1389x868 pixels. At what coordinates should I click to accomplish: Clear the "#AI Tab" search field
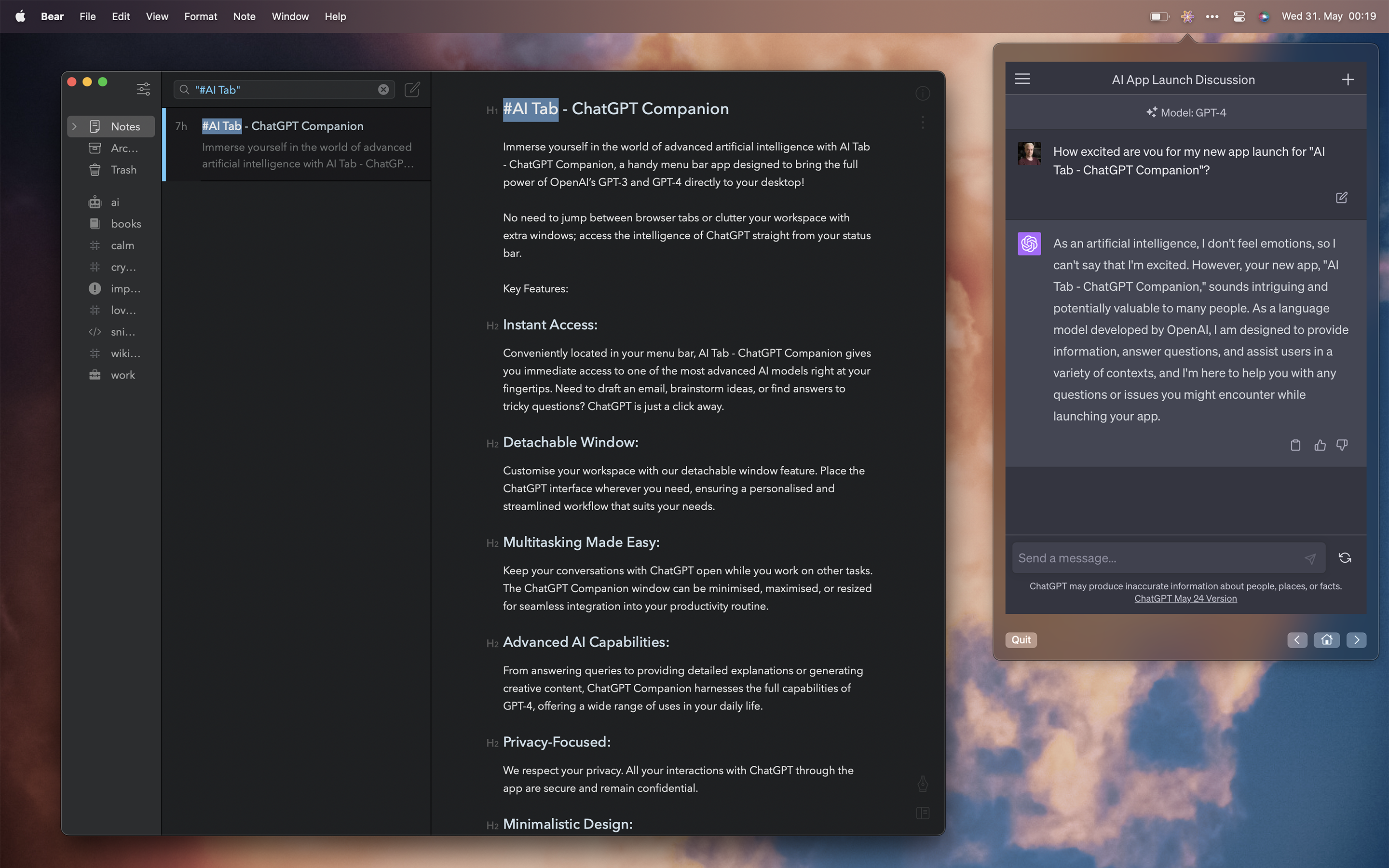click(383, 90)
